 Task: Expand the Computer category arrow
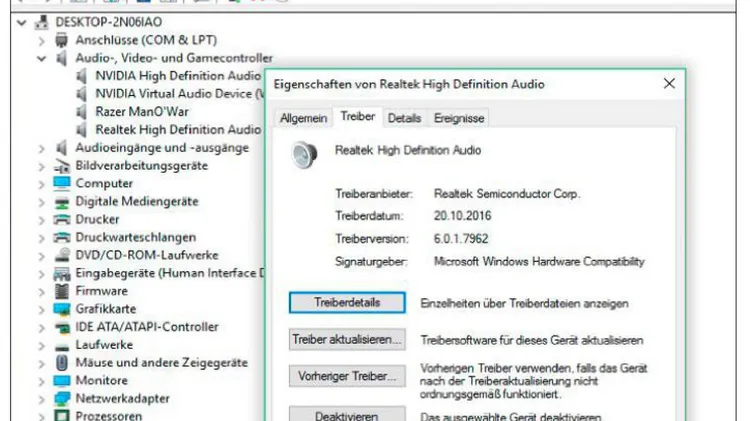[x=42, y=184]
